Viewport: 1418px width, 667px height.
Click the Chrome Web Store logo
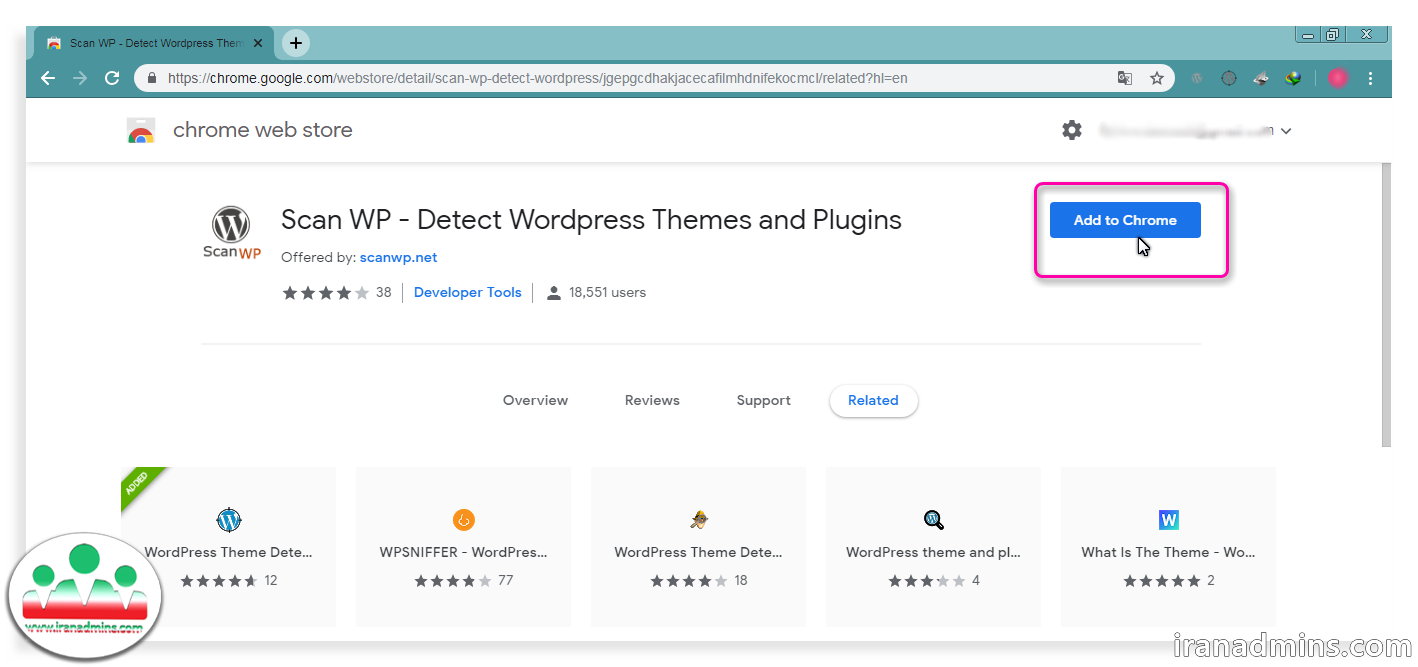pos(141,130)
